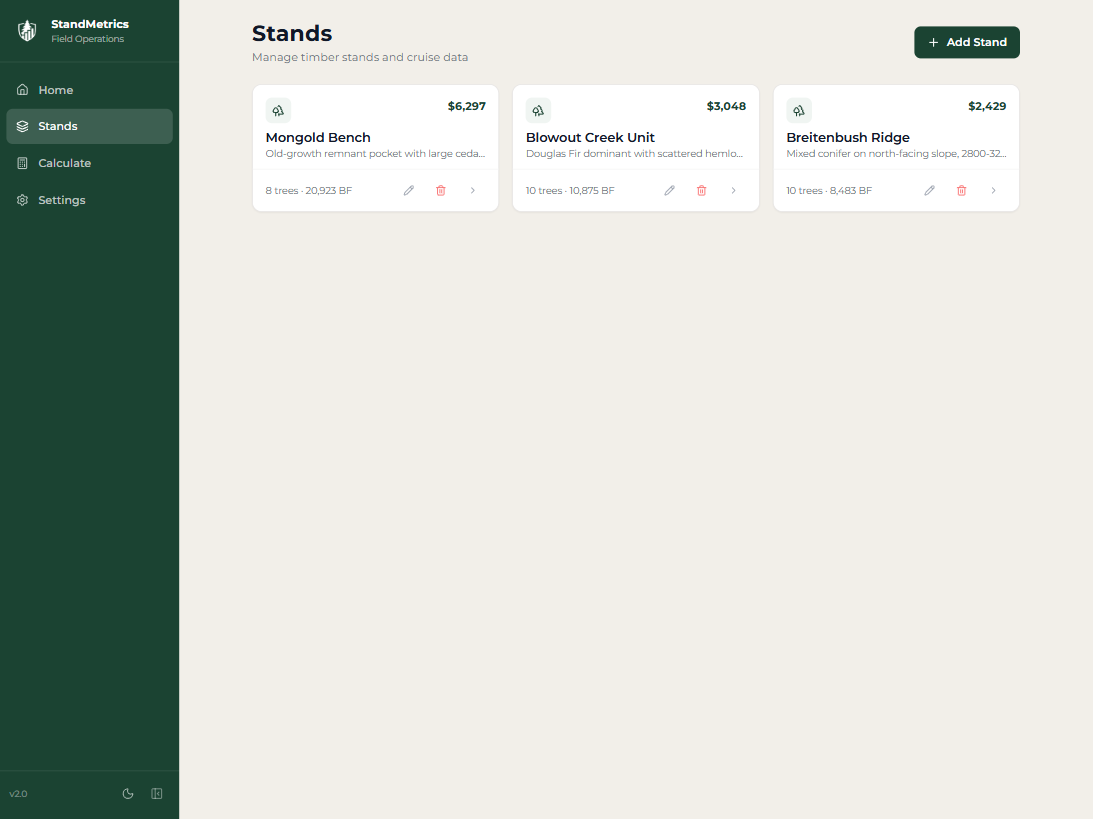Click trash icon on Breitenbush Ridge card

click(x=962, y=190)
